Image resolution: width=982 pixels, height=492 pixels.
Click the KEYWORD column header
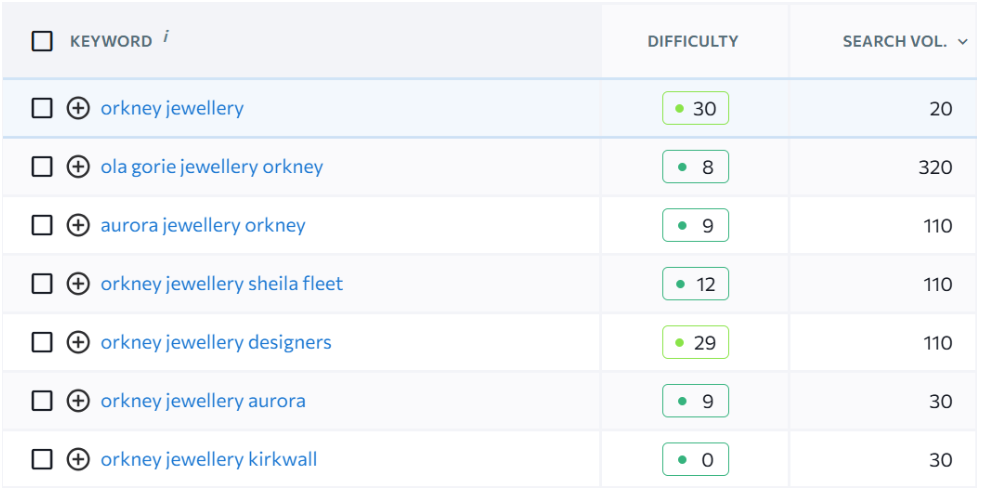point(111,42)
